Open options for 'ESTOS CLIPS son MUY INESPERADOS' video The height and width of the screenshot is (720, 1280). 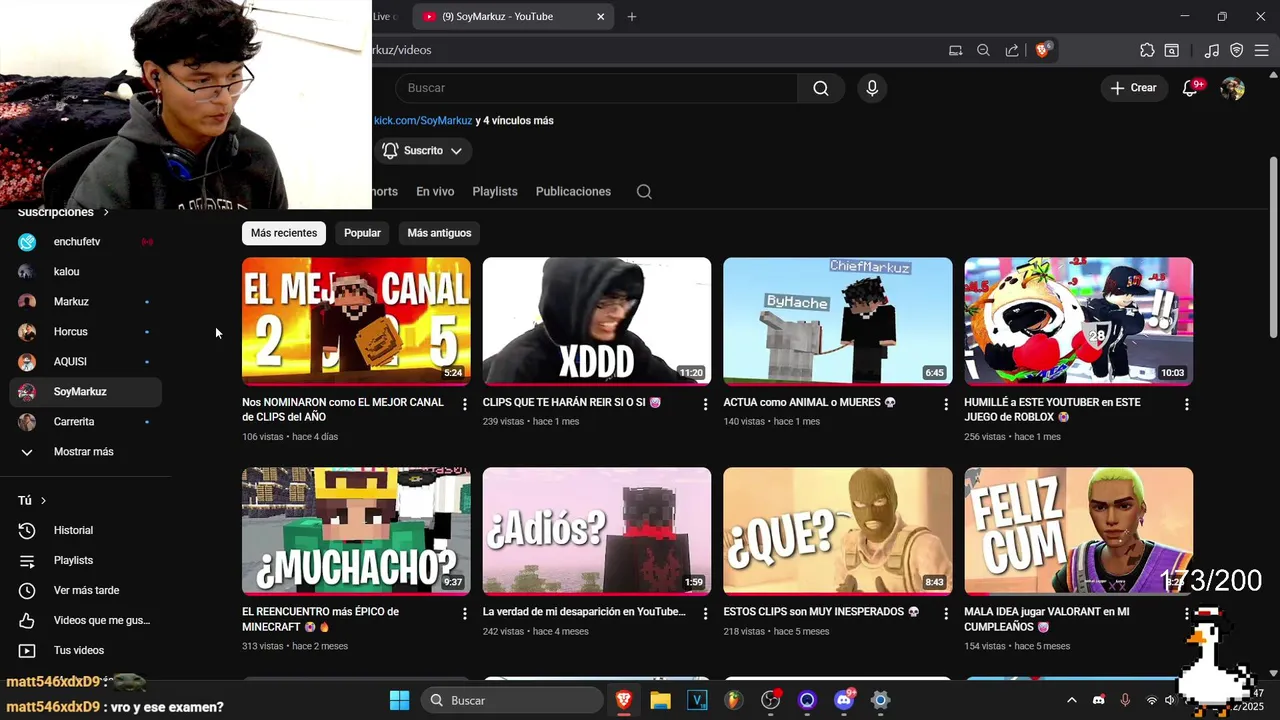point(946,613)
